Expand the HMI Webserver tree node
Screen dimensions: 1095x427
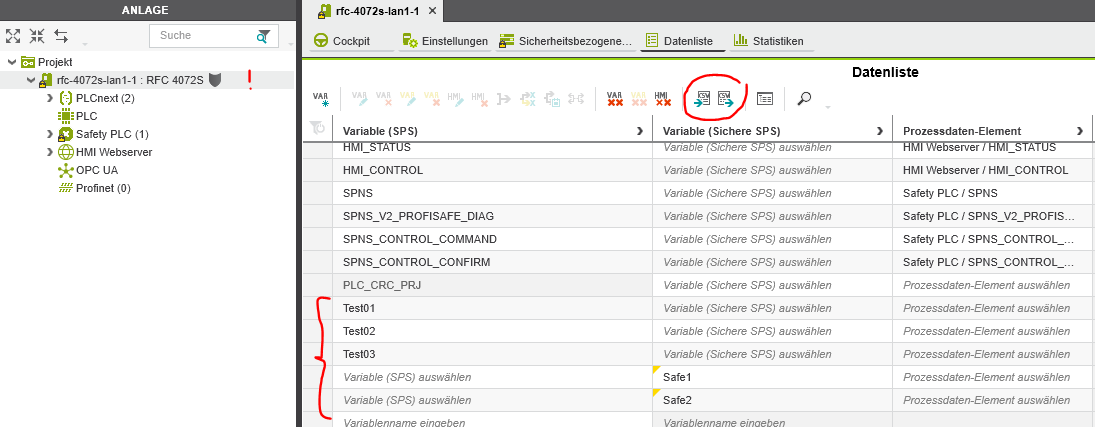[50, 152]
